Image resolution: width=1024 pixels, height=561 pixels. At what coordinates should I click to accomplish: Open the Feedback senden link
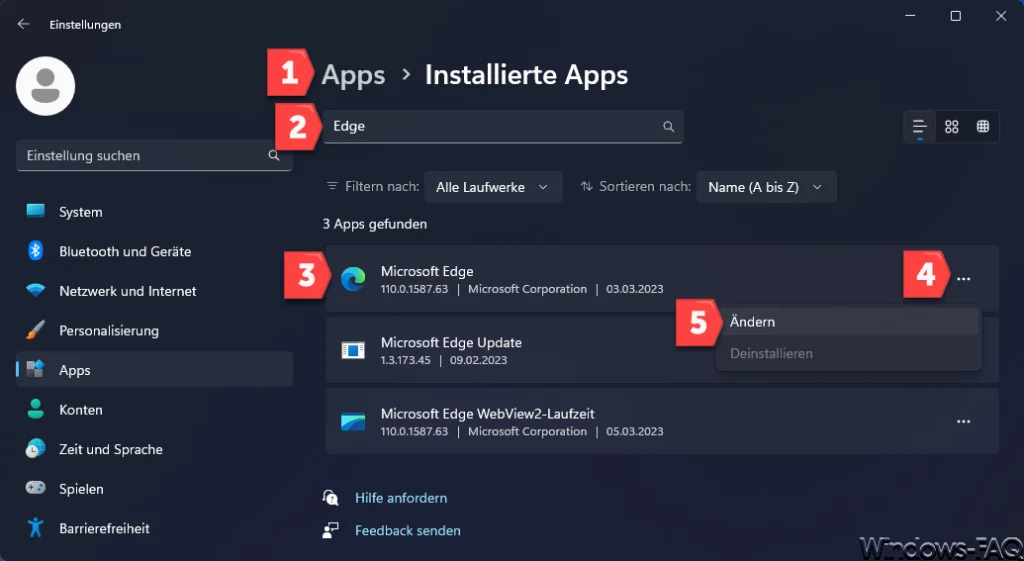(x=408, y=530)
